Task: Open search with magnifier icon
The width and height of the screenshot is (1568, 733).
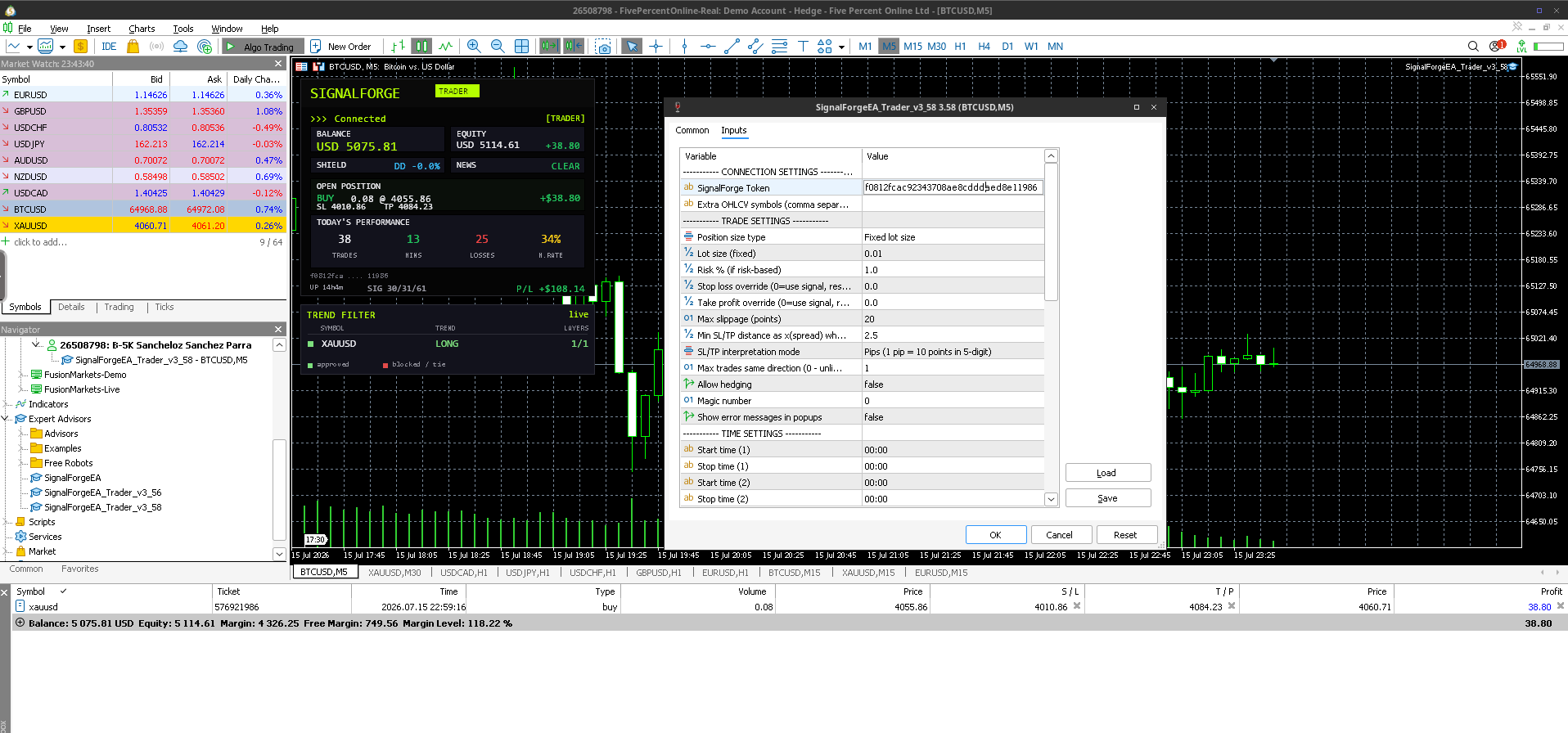Action: point(1473,47)
